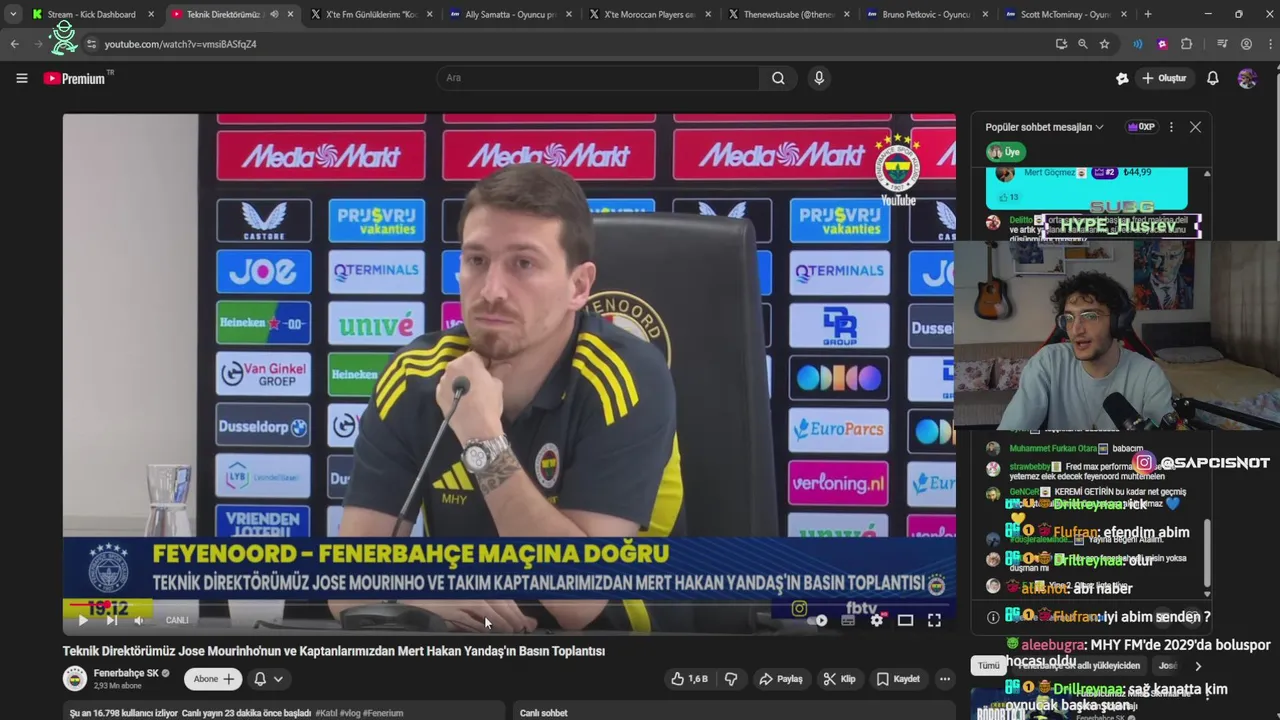Viewport: 1280px width, 720px height.
Task: Switch to Bruno Petkovic browser tab
Action: coord(926,14)
